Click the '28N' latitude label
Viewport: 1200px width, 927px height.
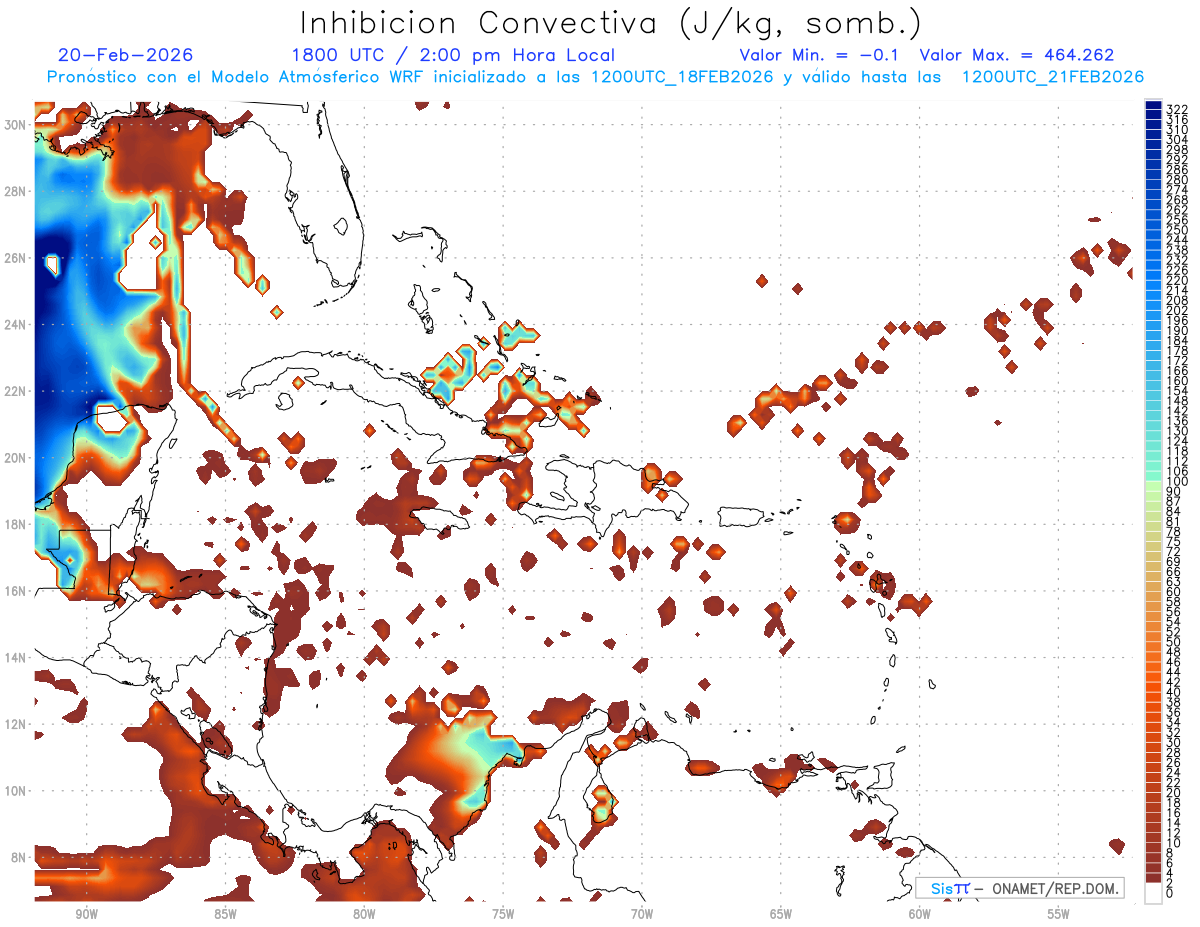15,191
